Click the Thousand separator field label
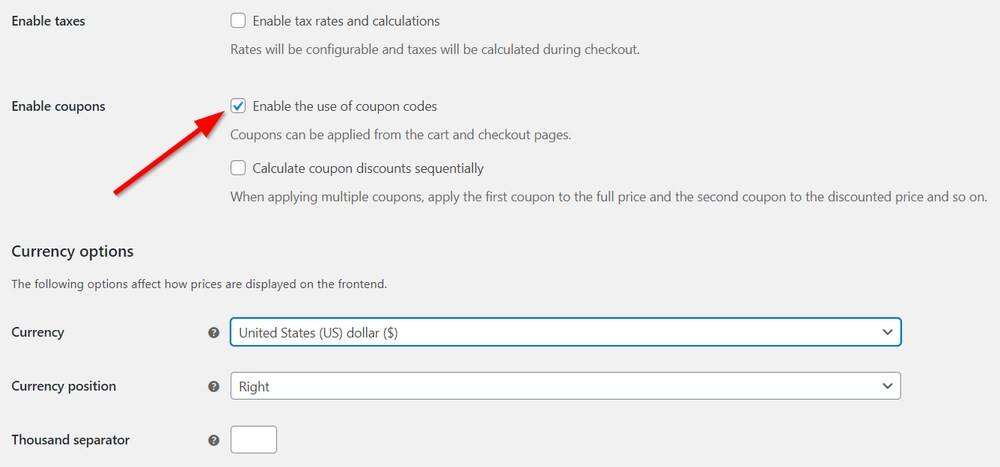Viewport: 1000px width, 467px height. [70, 440]
